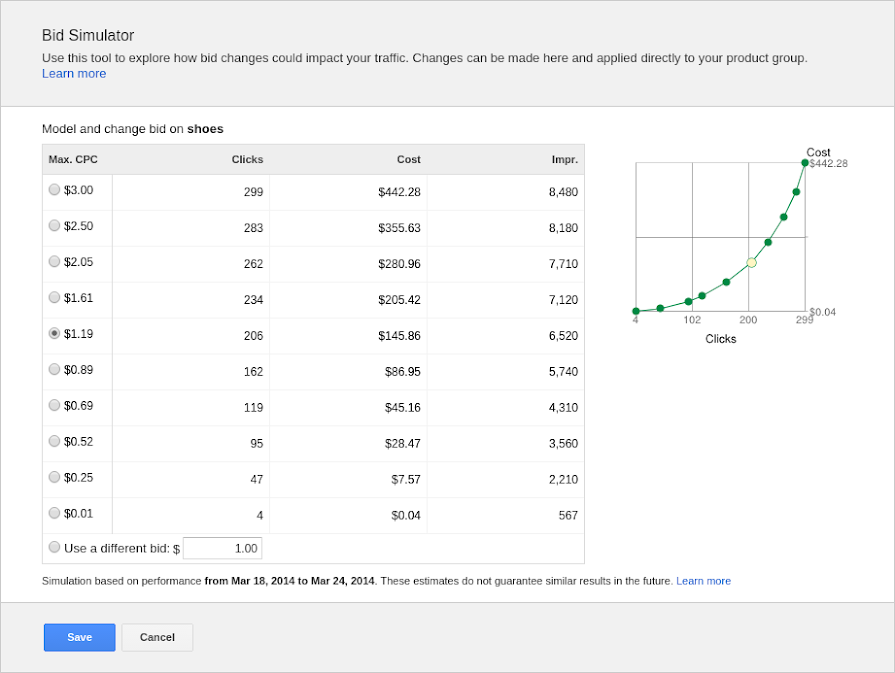Select the $0.25 bid level

tap(54, 477)
